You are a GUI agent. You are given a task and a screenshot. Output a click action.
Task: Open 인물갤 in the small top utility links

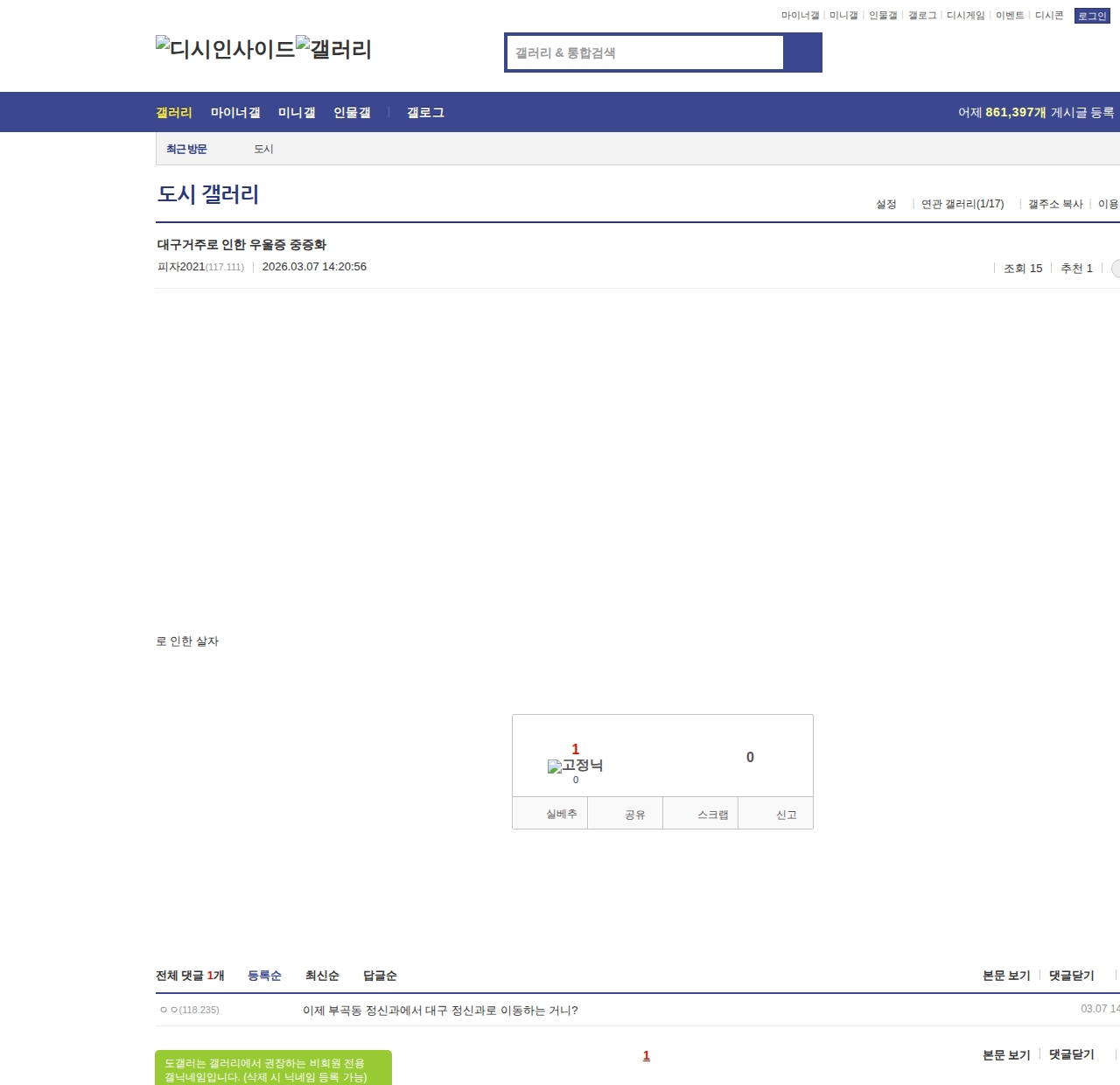[x=883, y=16]
